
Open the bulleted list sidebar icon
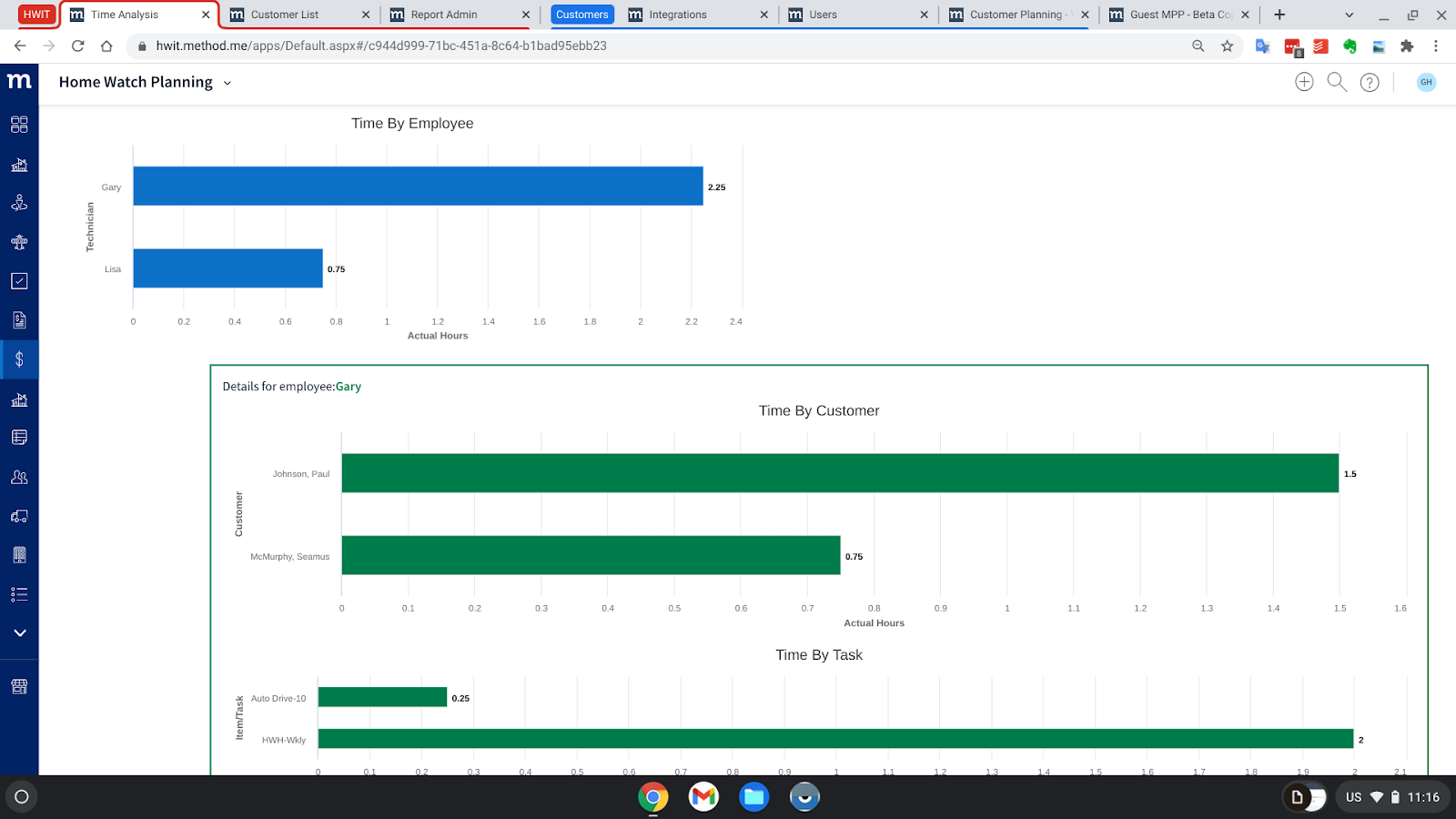click(x=19, y=594)
